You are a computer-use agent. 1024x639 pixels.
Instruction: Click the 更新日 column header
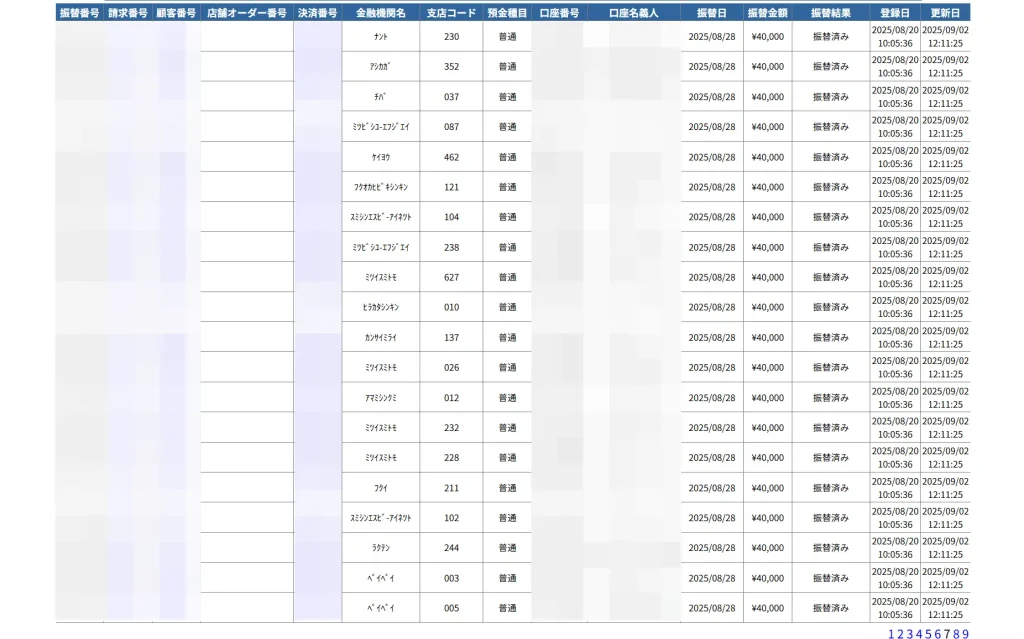[x=945, y=13]
